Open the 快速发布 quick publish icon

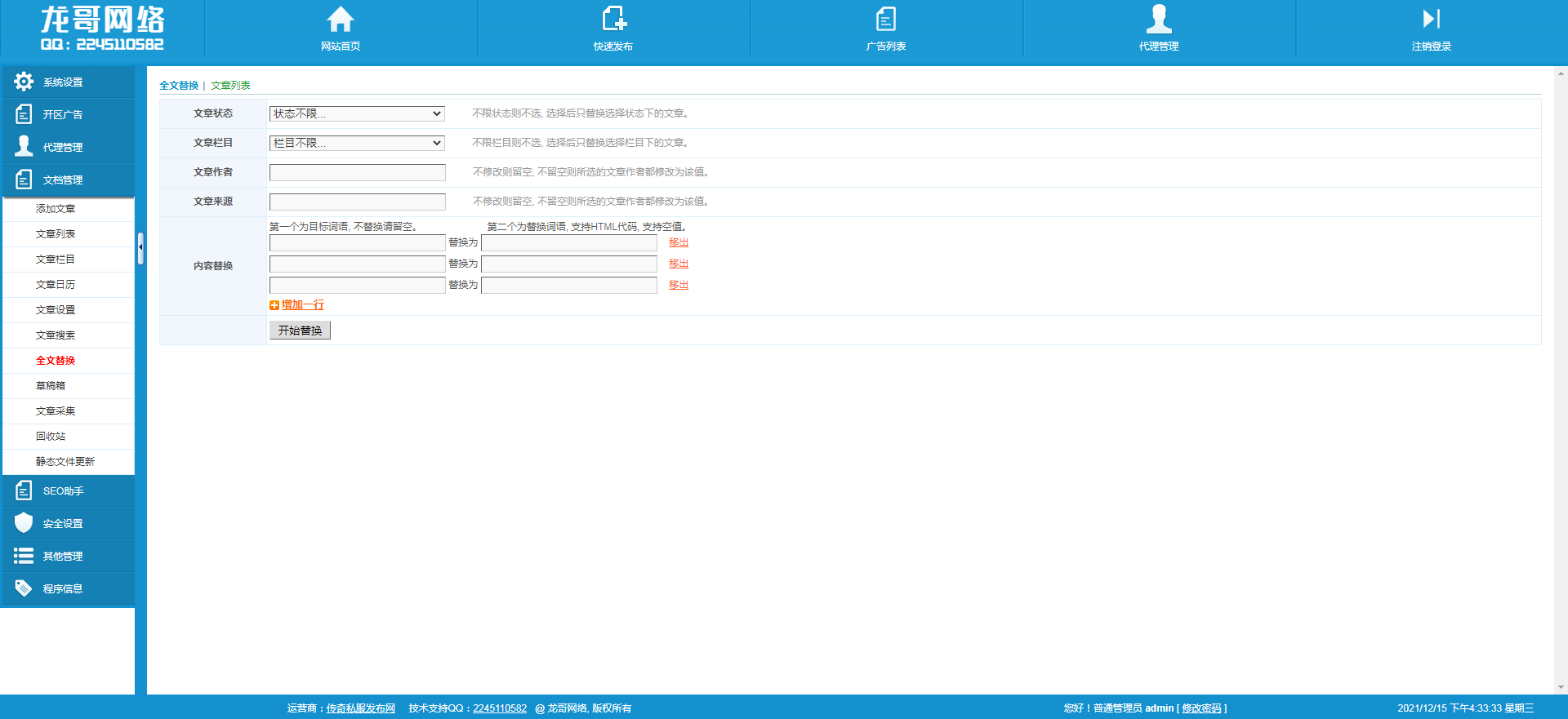pos(613,19)
